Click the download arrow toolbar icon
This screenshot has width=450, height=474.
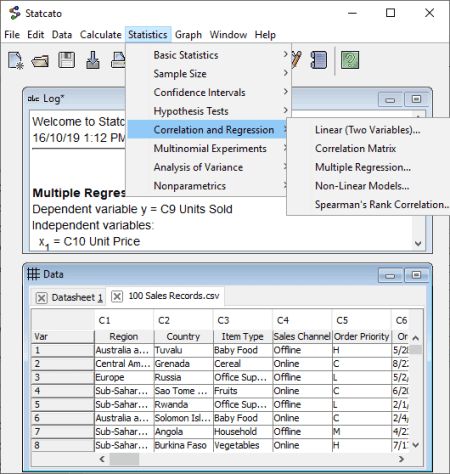[93, 60]
